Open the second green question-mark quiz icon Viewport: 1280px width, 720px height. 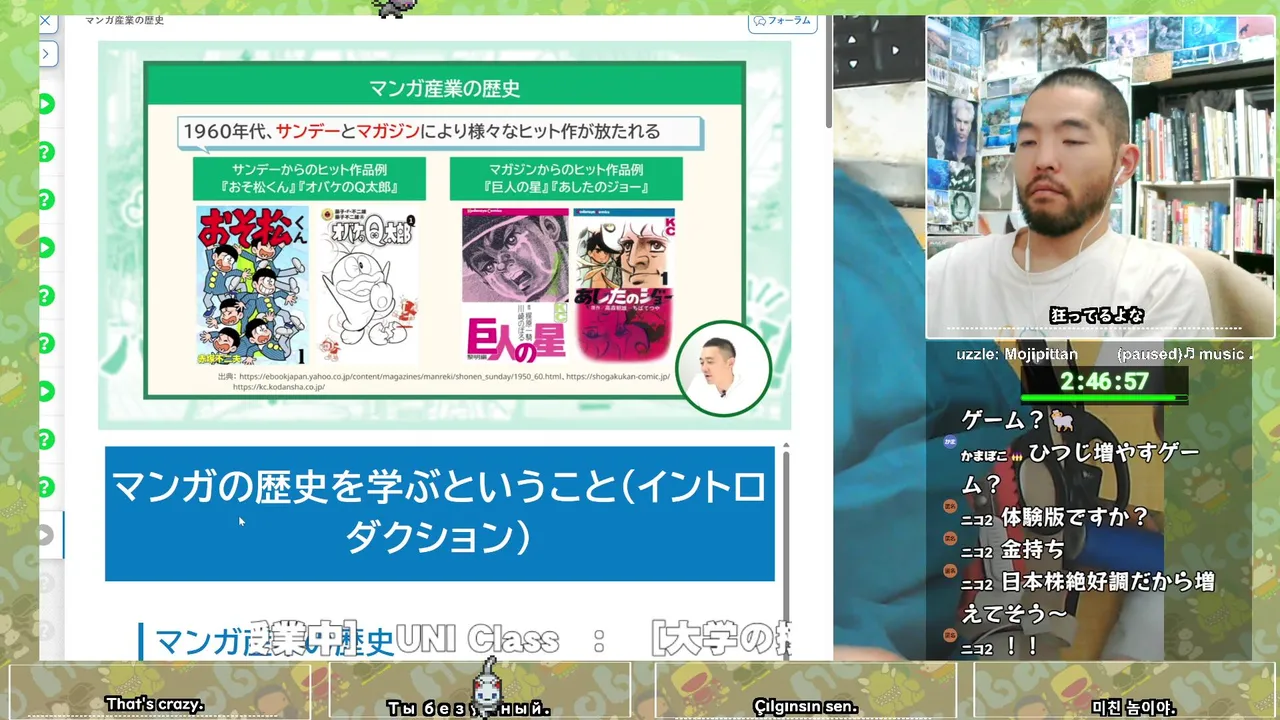coord(45,200)
